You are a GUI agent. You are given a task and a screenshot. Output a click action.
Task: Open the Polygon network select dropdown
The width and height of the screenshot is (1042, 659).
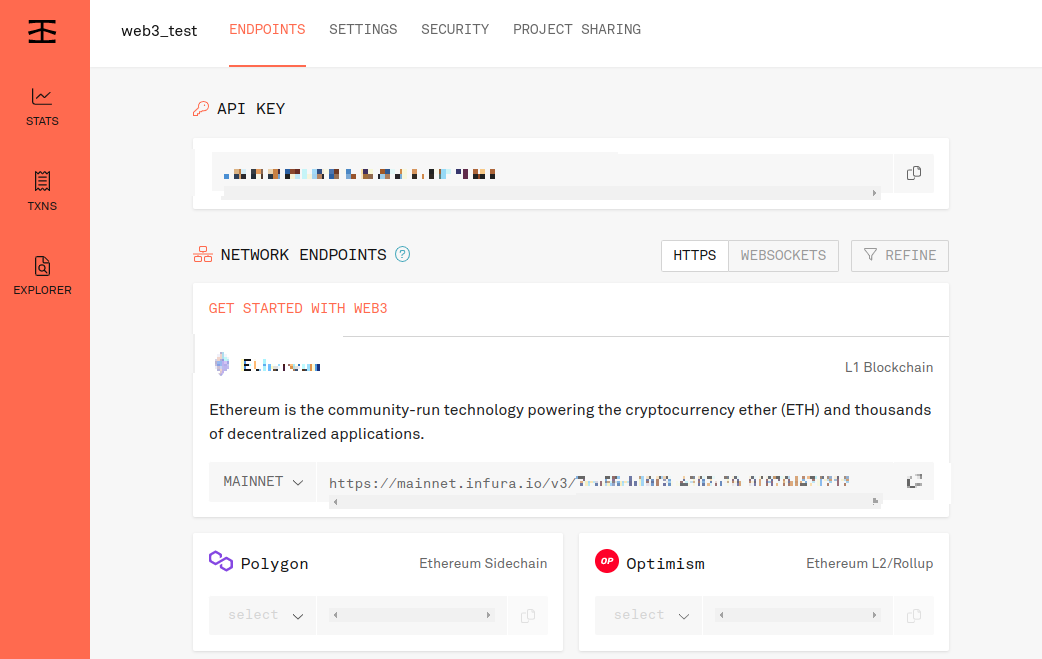point(262,615)
